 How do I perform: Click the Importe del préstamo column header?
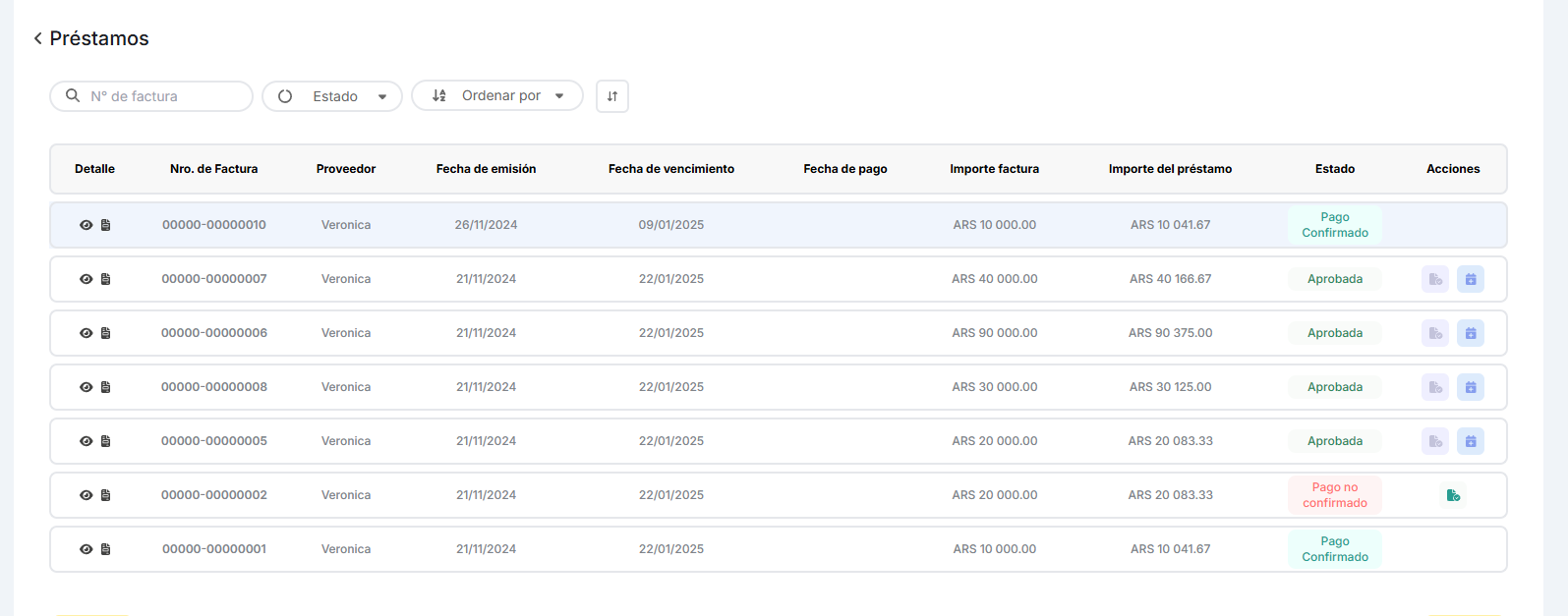1170,169
